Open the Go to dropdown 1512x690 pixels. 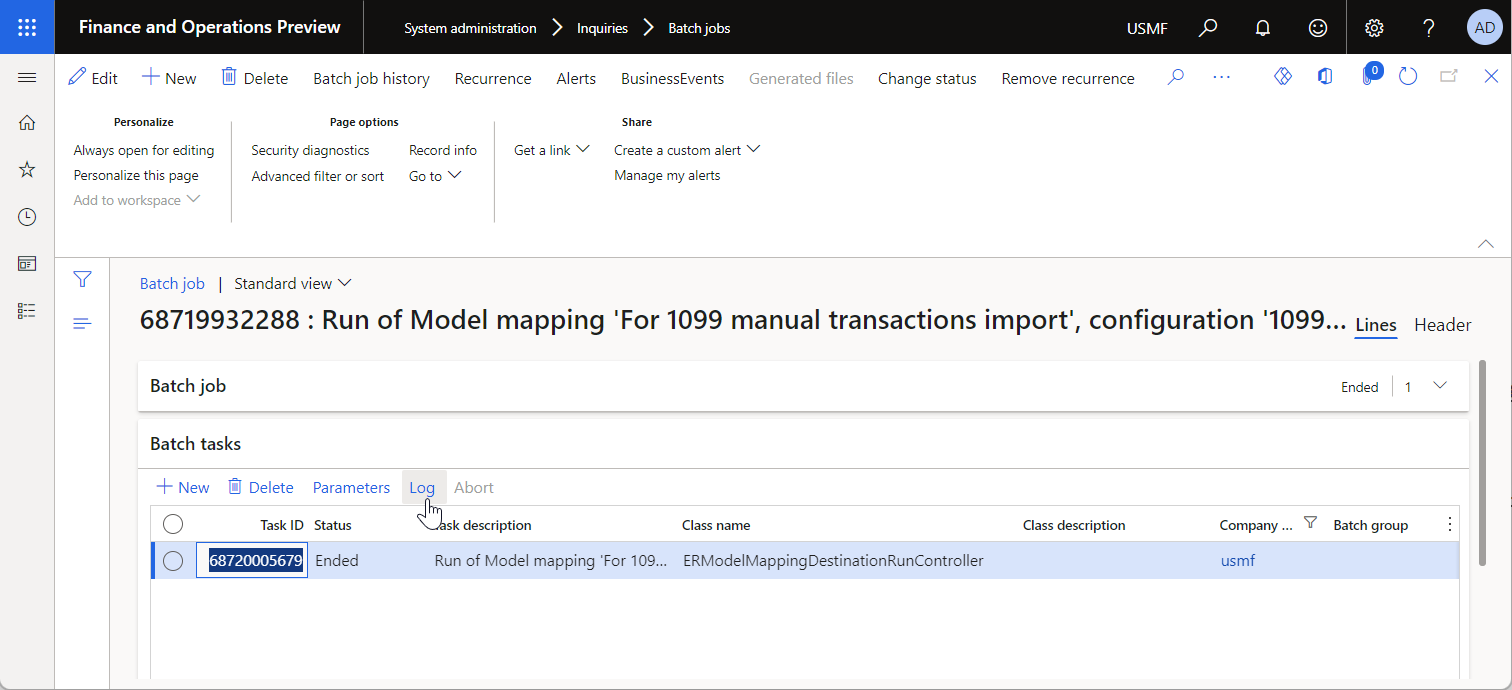[x=434, y=175]
